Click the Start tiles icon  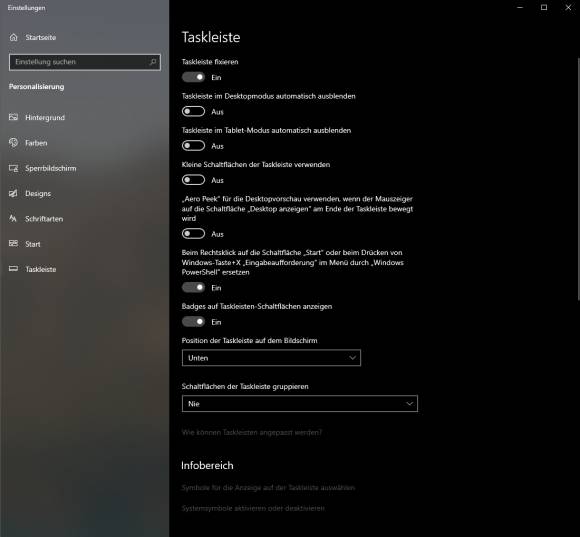[14, 244]
